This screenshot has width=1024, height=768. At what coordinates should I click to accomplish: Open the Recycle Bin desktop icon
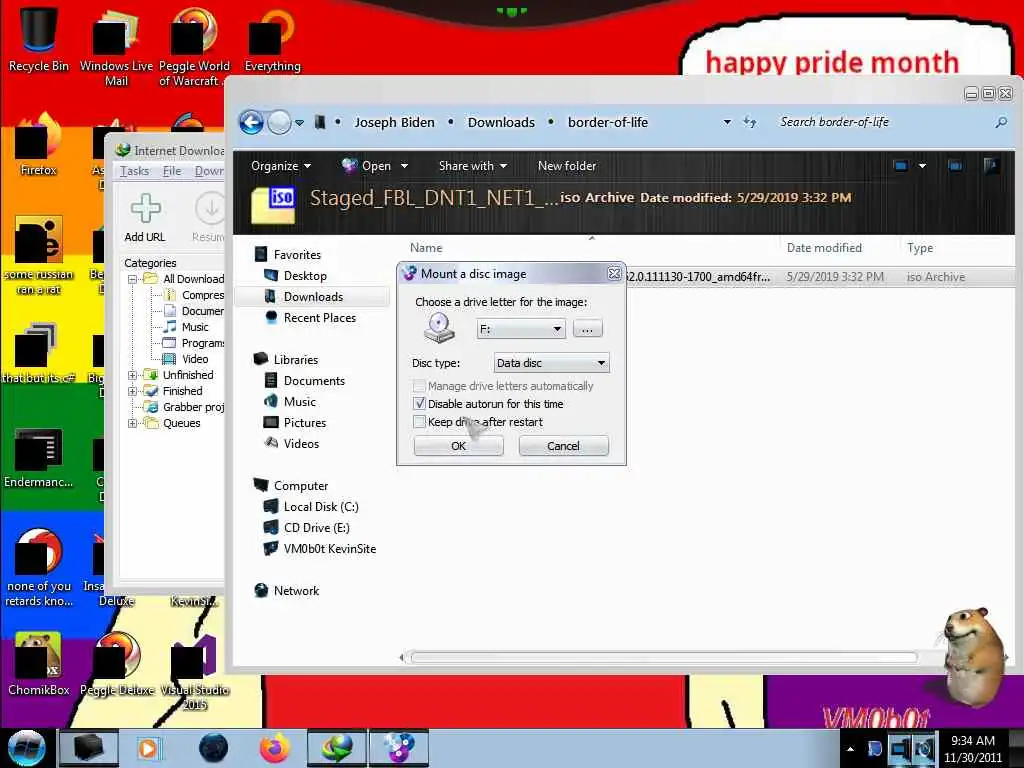click(38, 38)
